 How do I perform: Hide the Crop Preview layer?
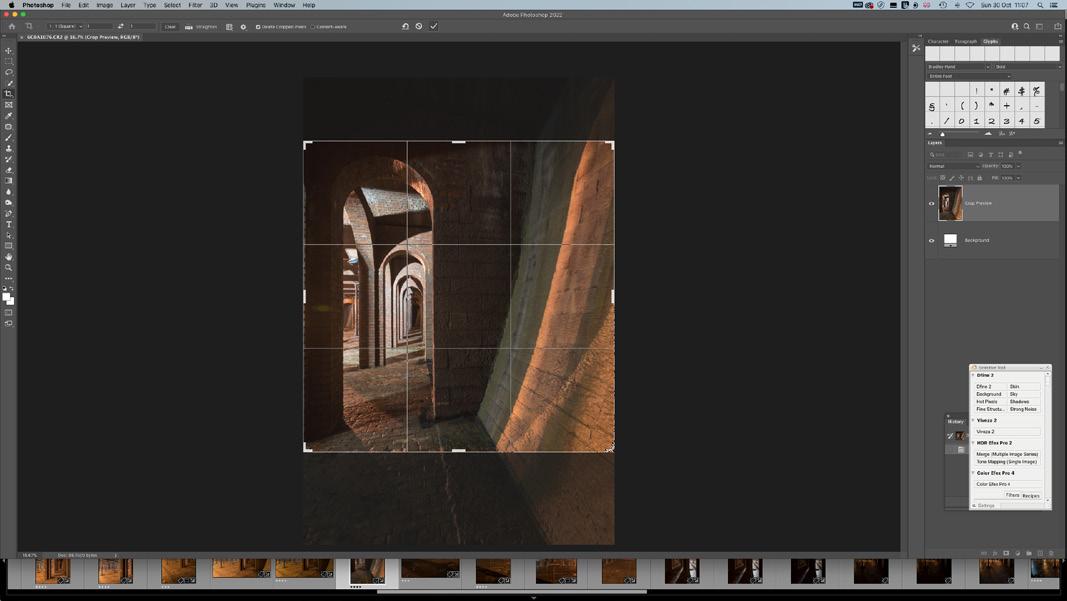[x=932, y=204]
